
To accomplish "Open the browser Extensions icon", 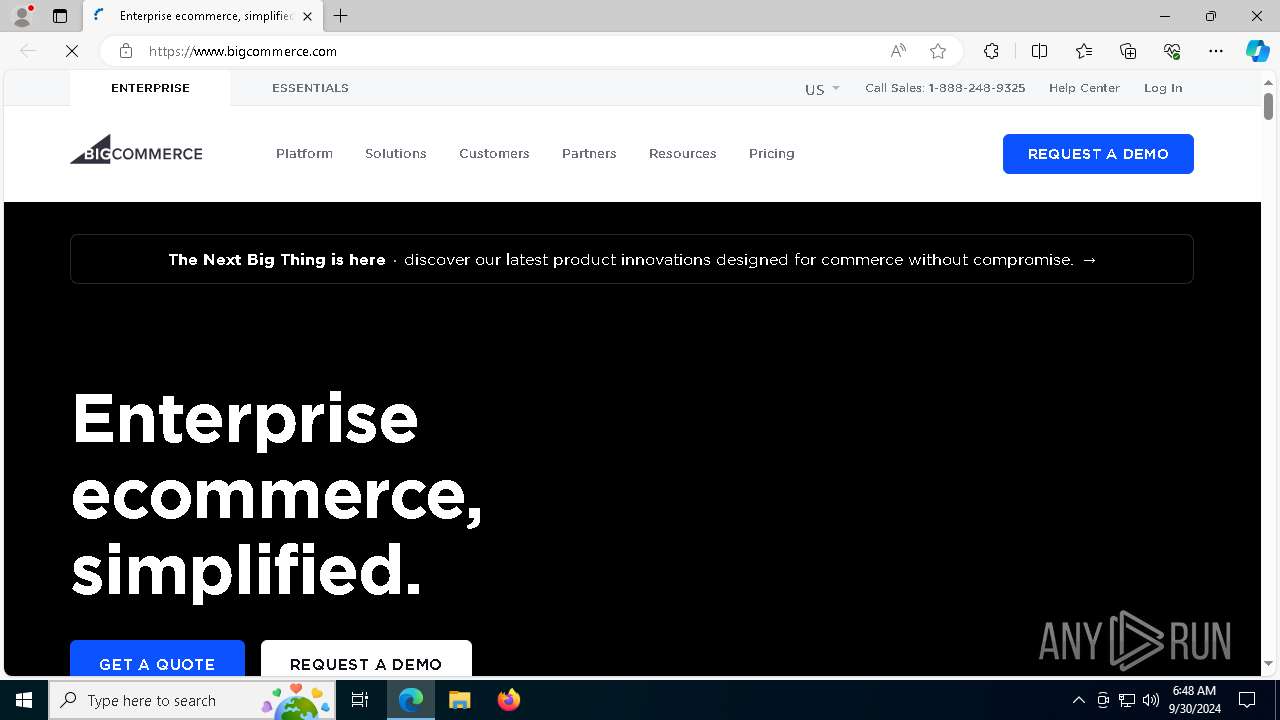I will point(991,51).
